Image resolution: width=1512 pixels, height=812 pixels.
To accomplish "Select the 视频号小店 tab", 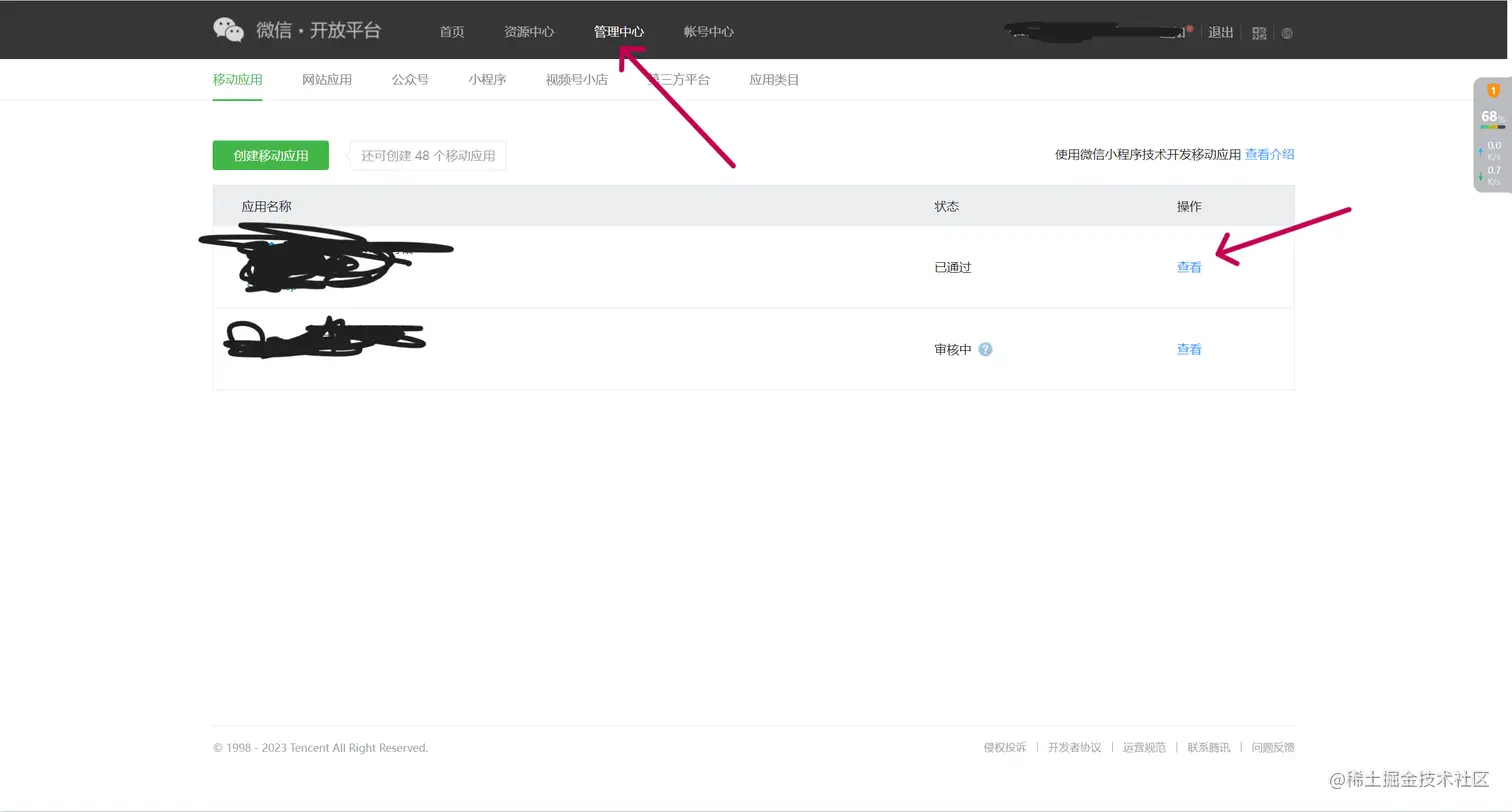I will click(x=576, y=79).
